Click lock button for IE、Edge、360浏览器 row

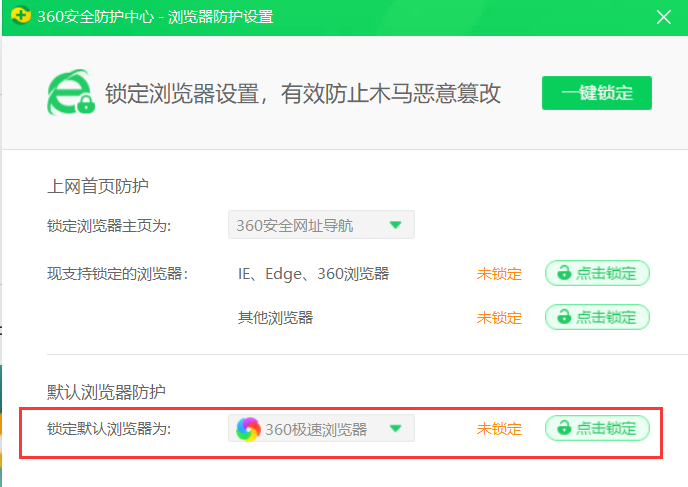(x=597, y=273)
